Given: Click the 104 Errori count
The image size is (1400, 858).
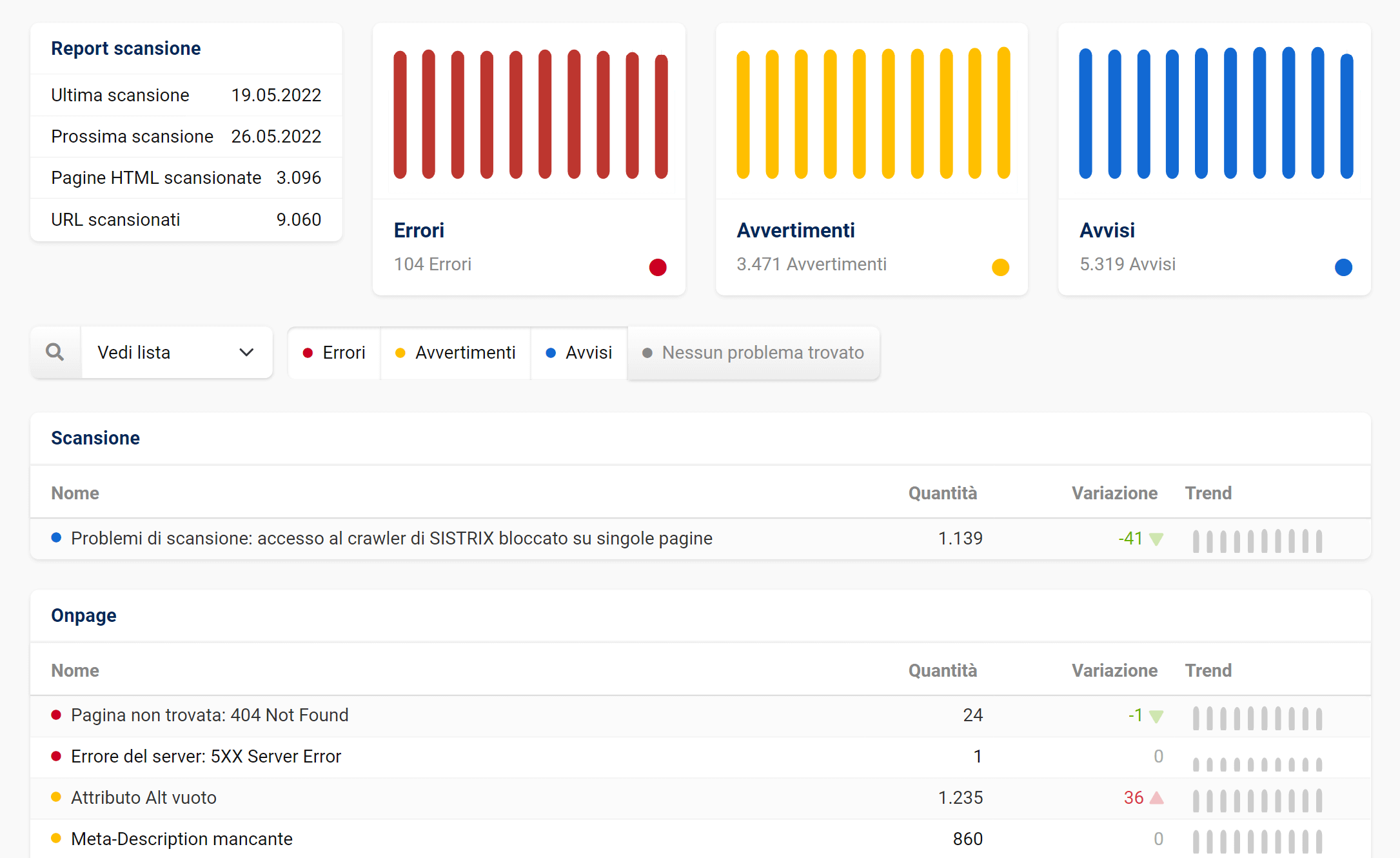Looking at the screenshot, I should (x=433, y=264).
